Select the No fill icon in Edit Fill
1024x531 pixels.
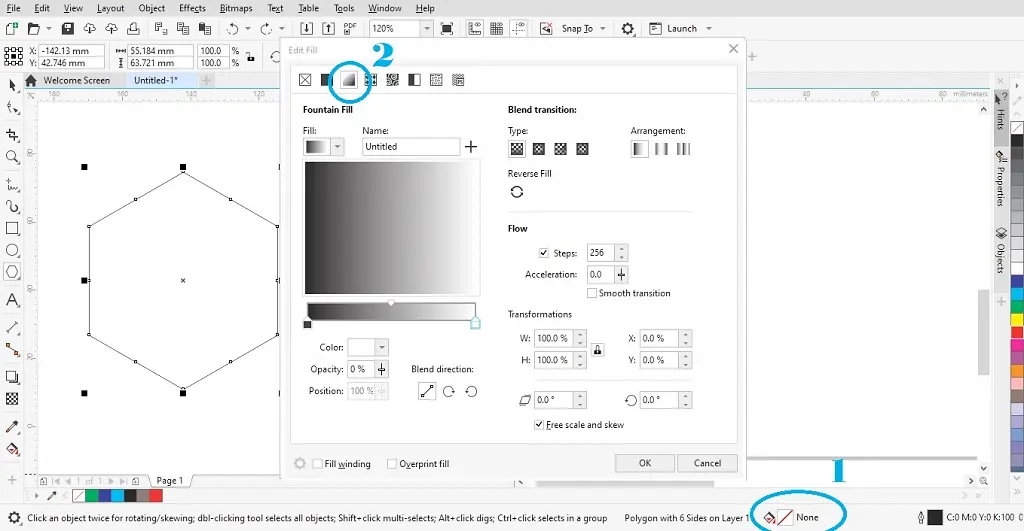click(305, 80)
